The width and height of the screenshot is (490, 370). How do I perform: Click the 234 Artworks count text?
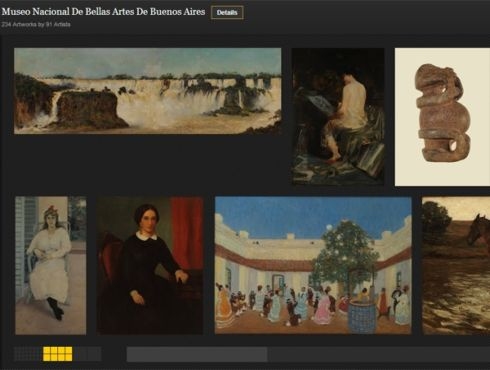coord(19,24)
